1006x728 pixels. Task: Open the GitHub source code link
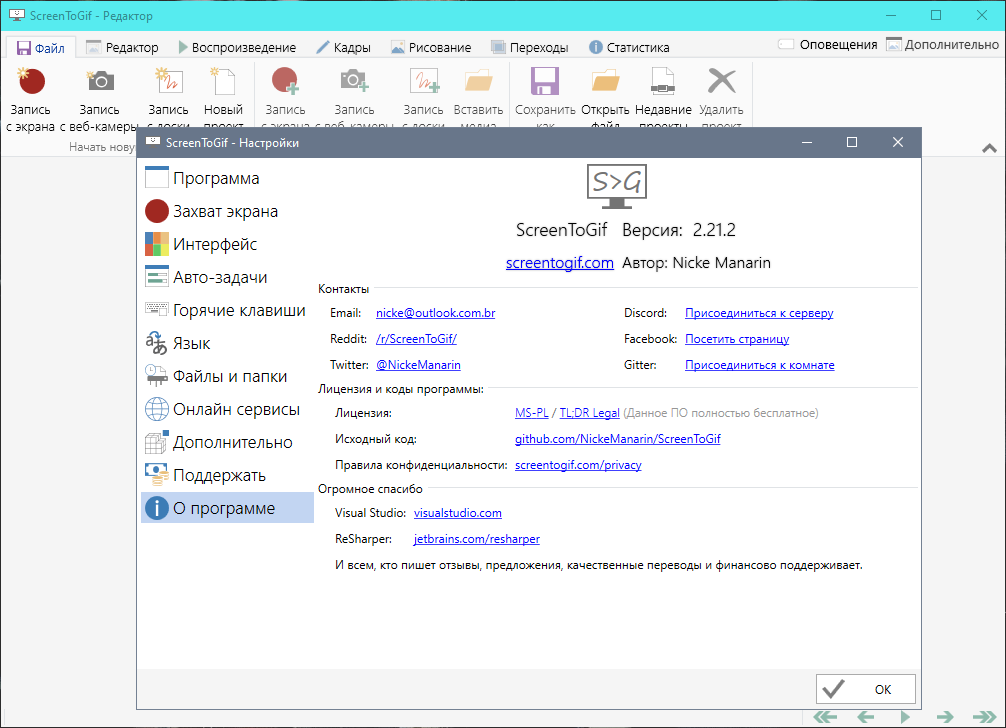pyautogui.click(x=617, y=439)
